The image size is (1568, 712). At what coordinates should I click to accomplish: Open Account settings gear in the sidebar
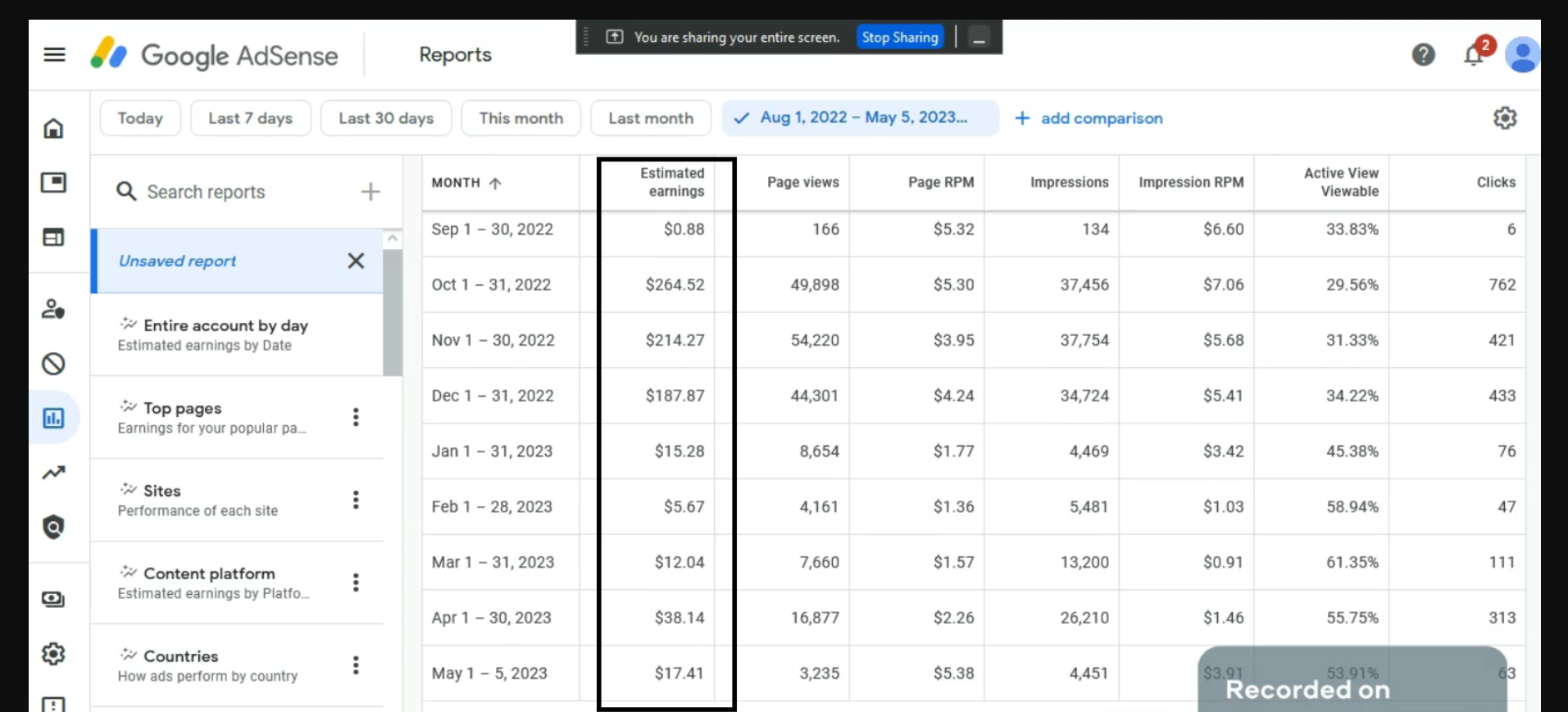[53, 654]
